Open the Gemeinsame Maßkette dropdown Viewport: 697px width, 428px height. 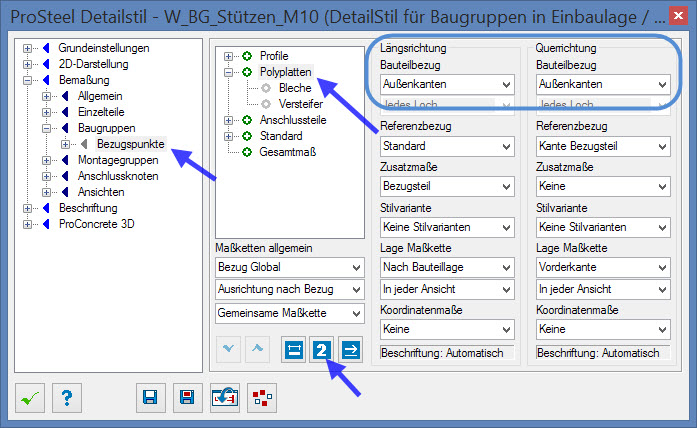pos(290,313)
